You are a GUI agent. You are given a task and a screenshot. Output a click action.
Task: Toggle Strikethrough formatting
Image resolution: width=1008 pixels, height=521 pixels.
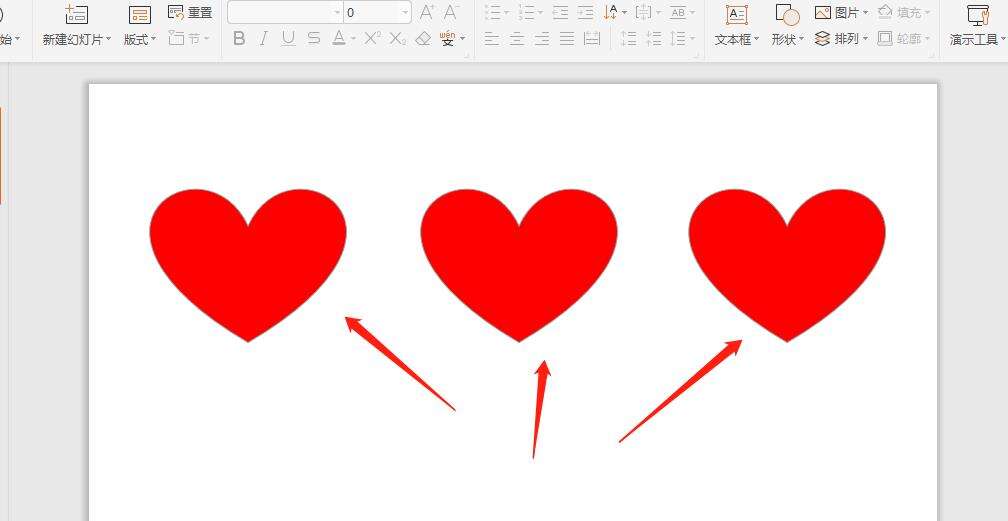click(314, 39)
